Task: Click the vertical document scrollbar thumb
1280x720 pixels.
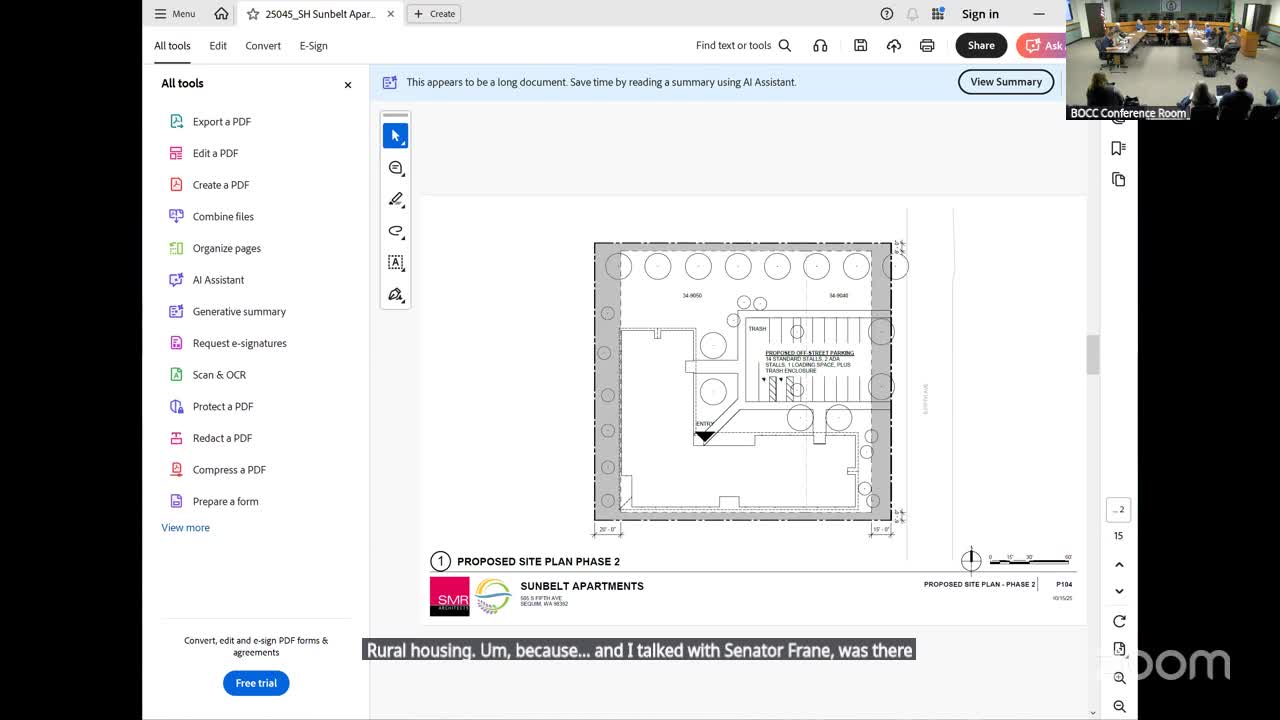Action: click(x=1092, y=354)
